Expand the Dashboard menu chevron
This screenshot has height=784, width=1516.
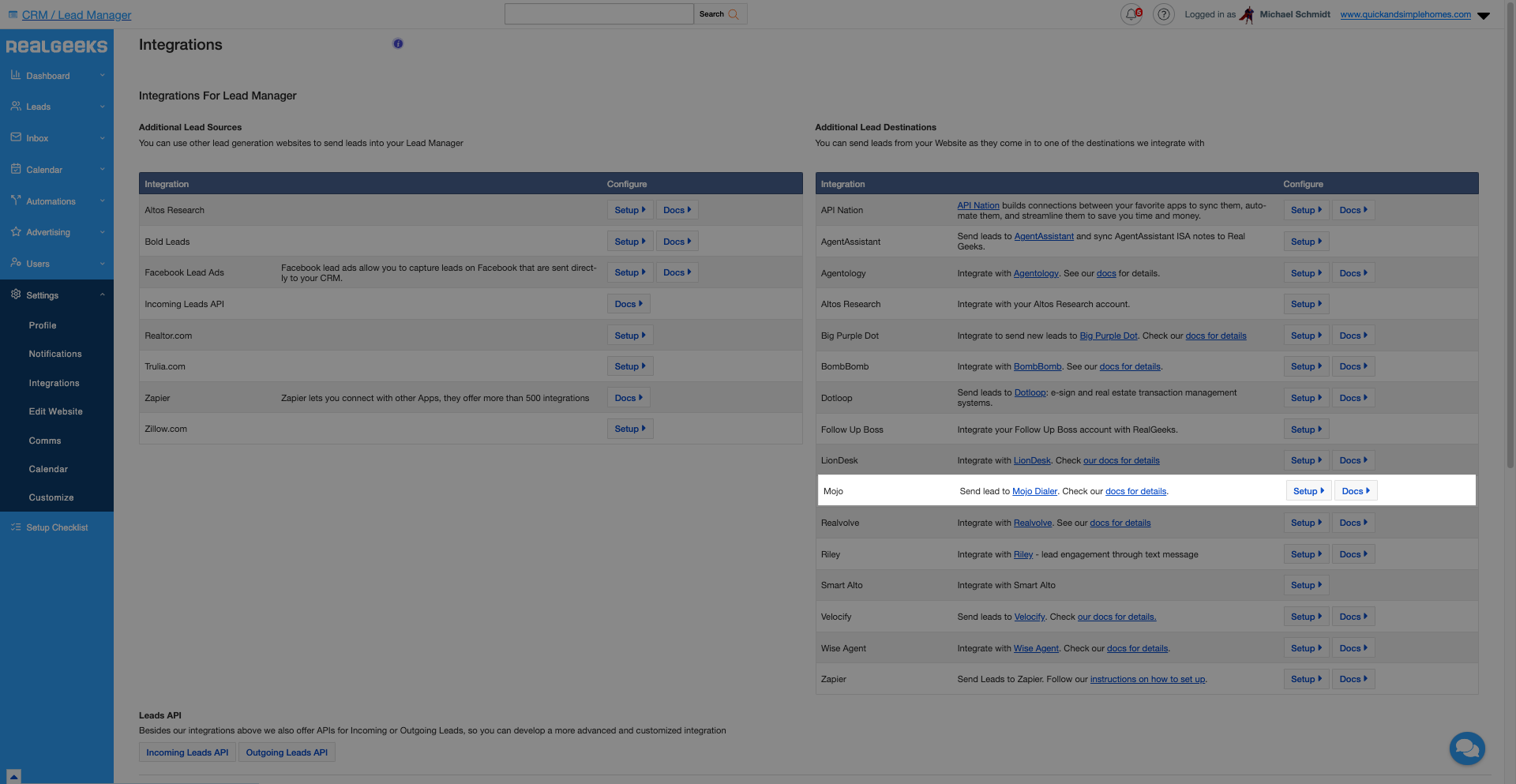pos(103,75)
